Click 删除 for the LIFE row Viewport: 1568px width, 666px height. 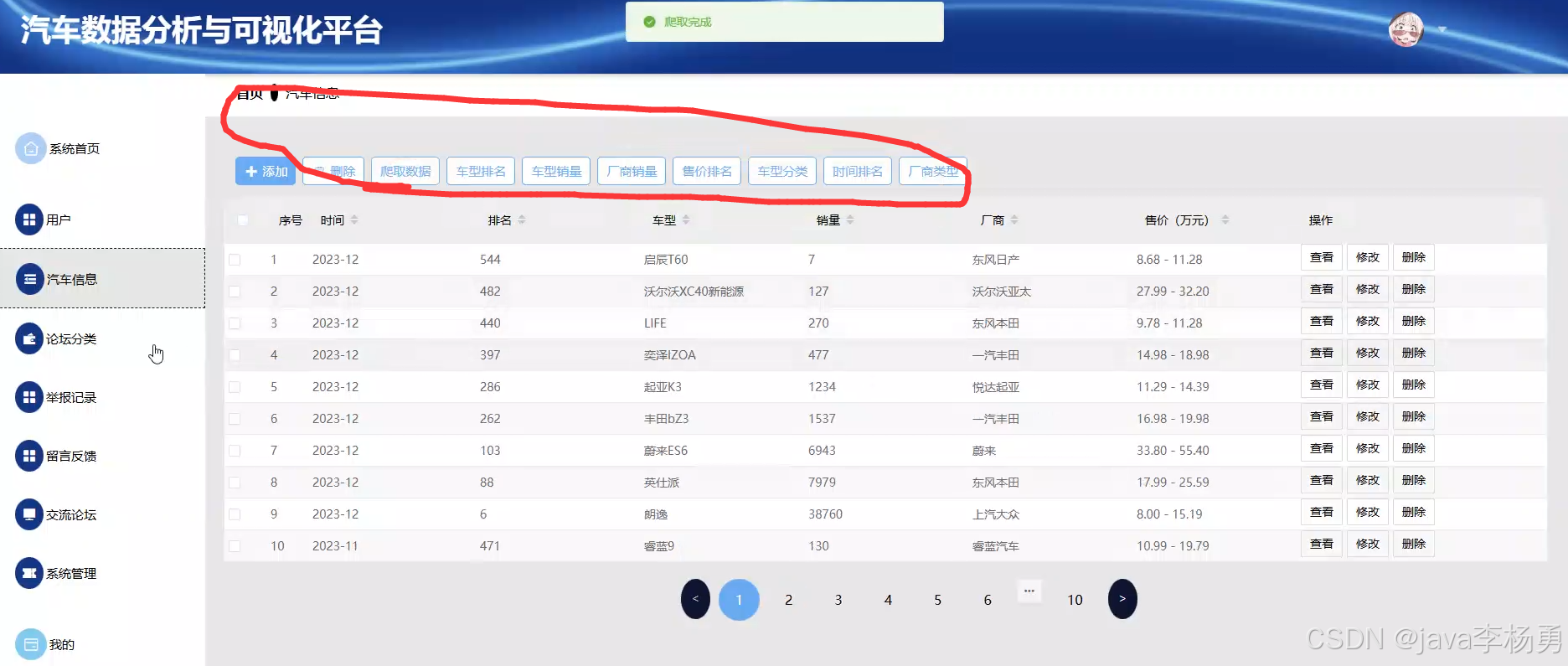pos(1414,321)
